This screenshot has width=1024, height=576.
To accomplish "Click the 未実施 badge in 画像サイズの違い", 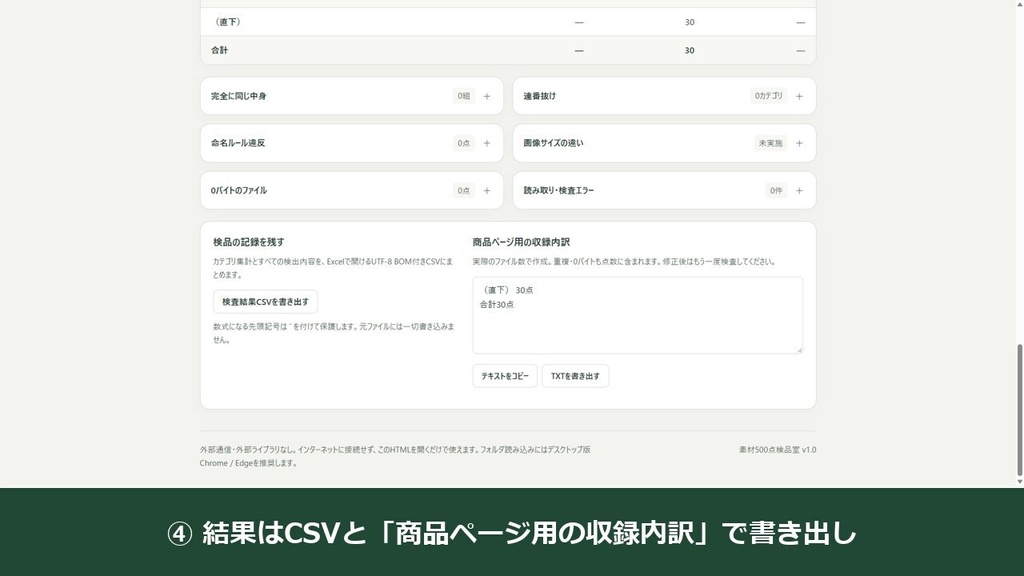I will 771,143.
